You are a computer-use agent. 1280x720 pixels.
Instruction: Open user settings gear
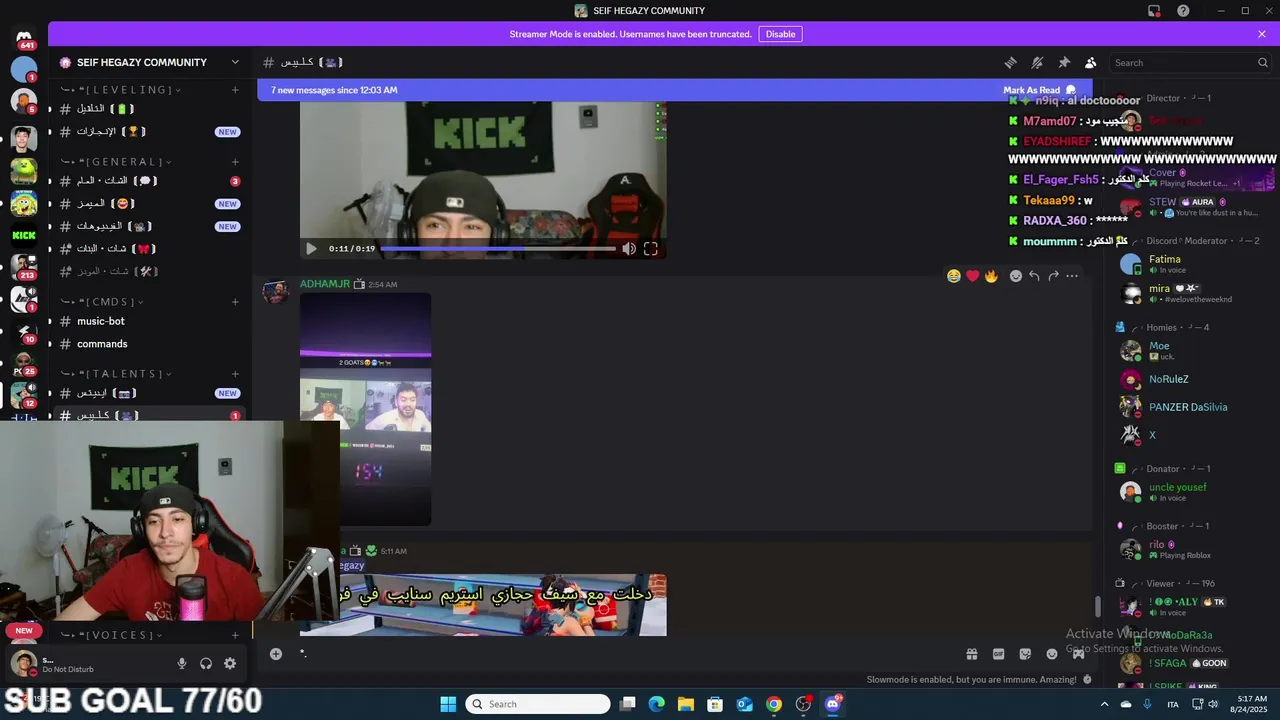tap(230, 663)
